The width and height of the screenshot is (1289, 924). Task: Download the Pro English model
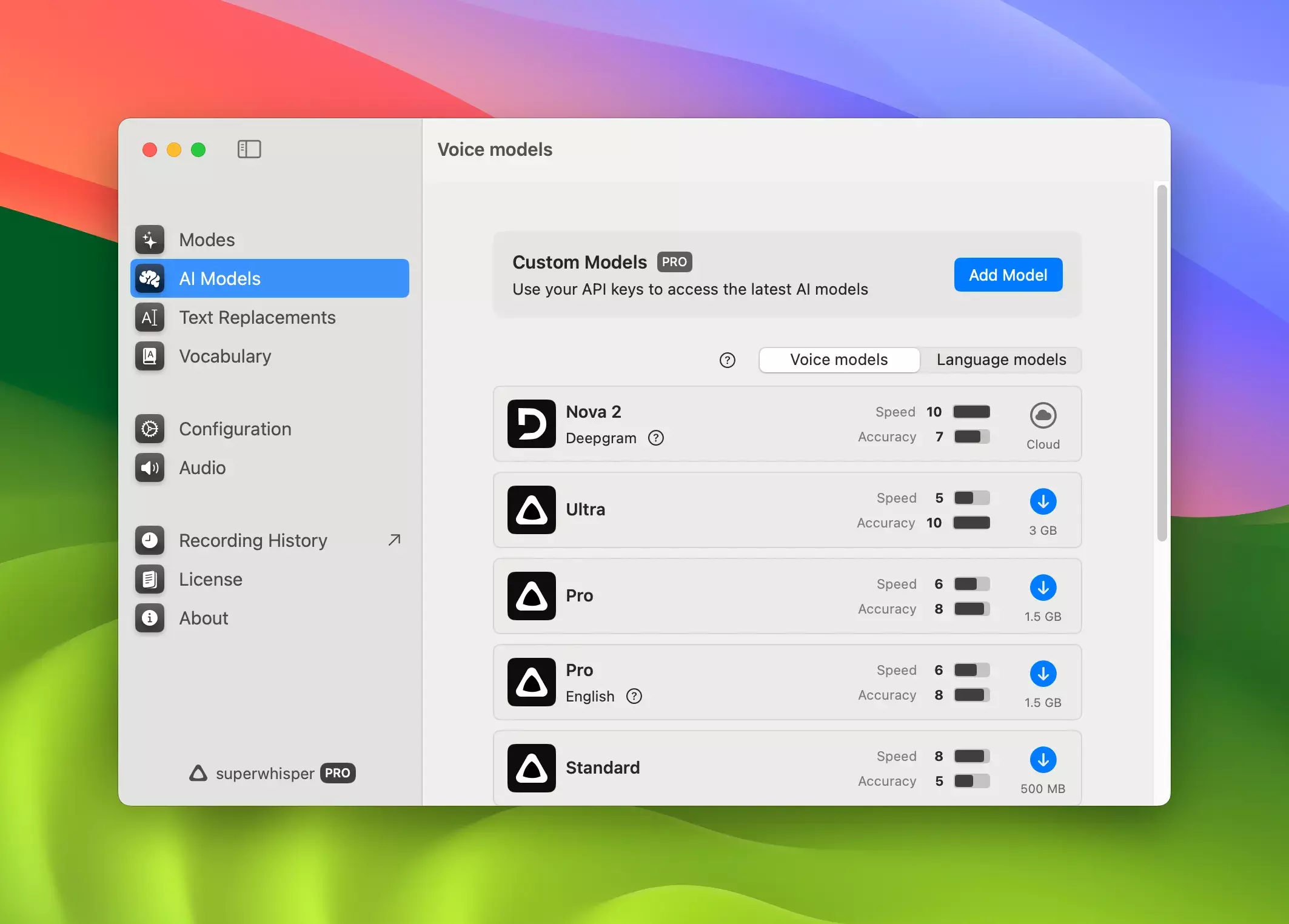(x=1043, y=674)
